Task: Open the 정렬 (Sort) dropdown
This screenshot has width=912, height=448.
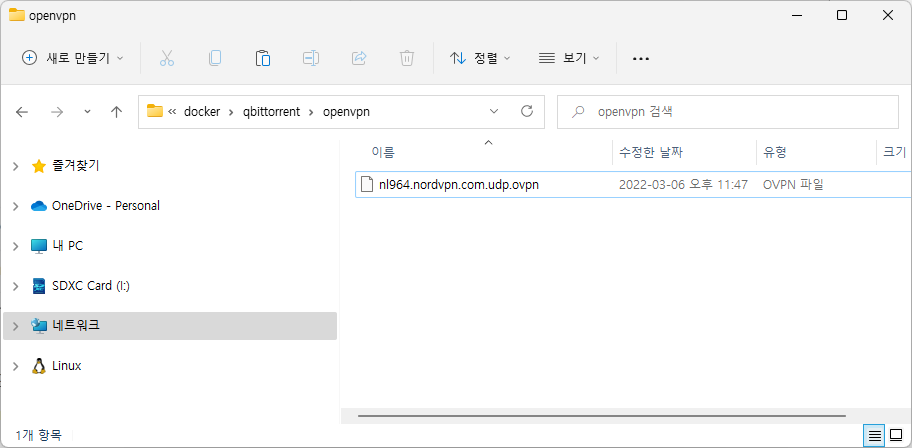Action: tap(480, 58)
